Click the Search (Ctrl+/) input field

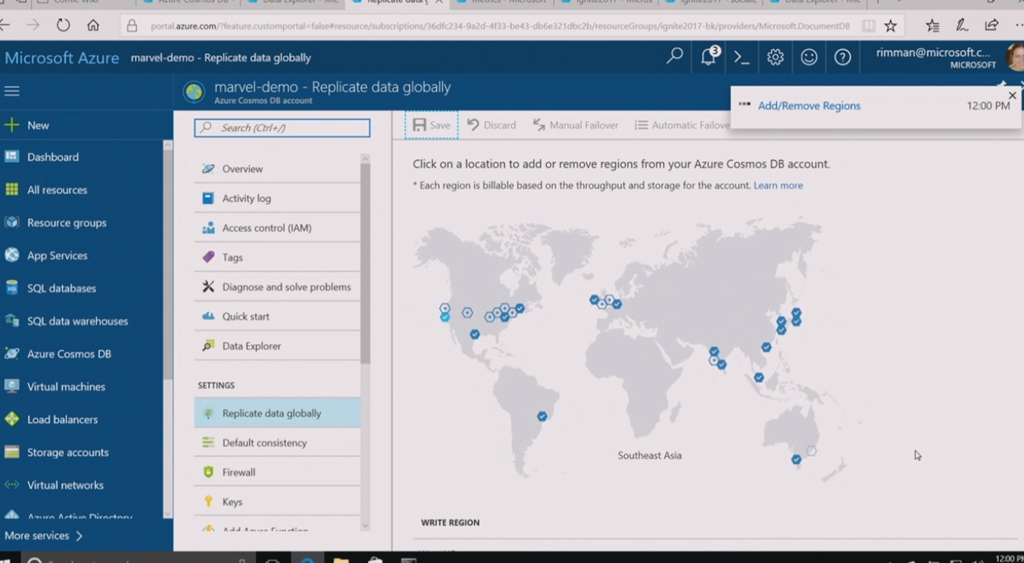[x=282, y=128]
